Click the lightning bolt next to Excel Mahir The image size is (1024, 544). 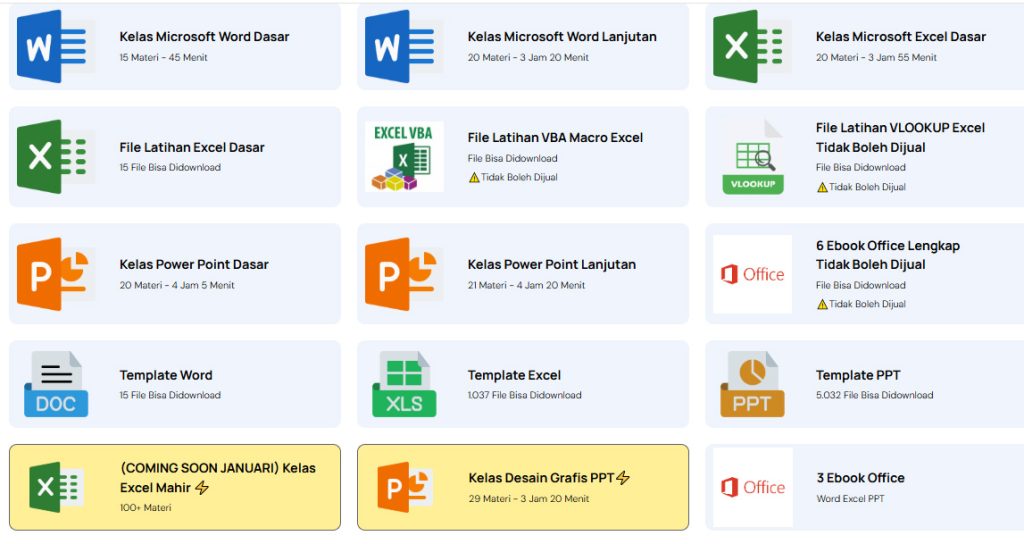(x=202, y=488)
